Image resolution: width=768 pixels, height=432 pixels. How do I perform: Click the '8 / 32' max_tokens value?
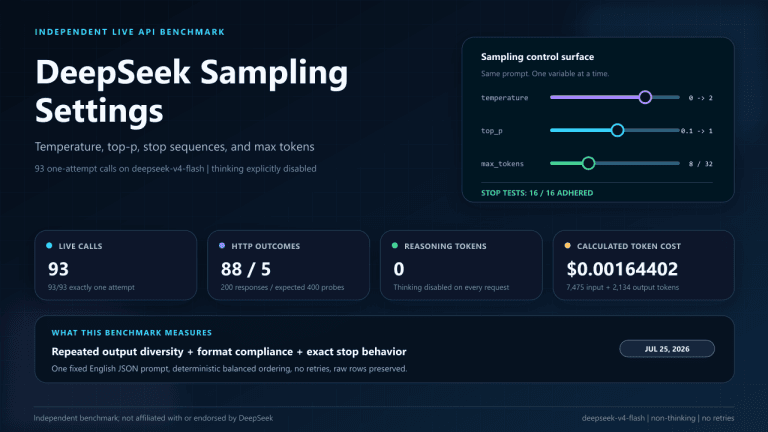700,164
